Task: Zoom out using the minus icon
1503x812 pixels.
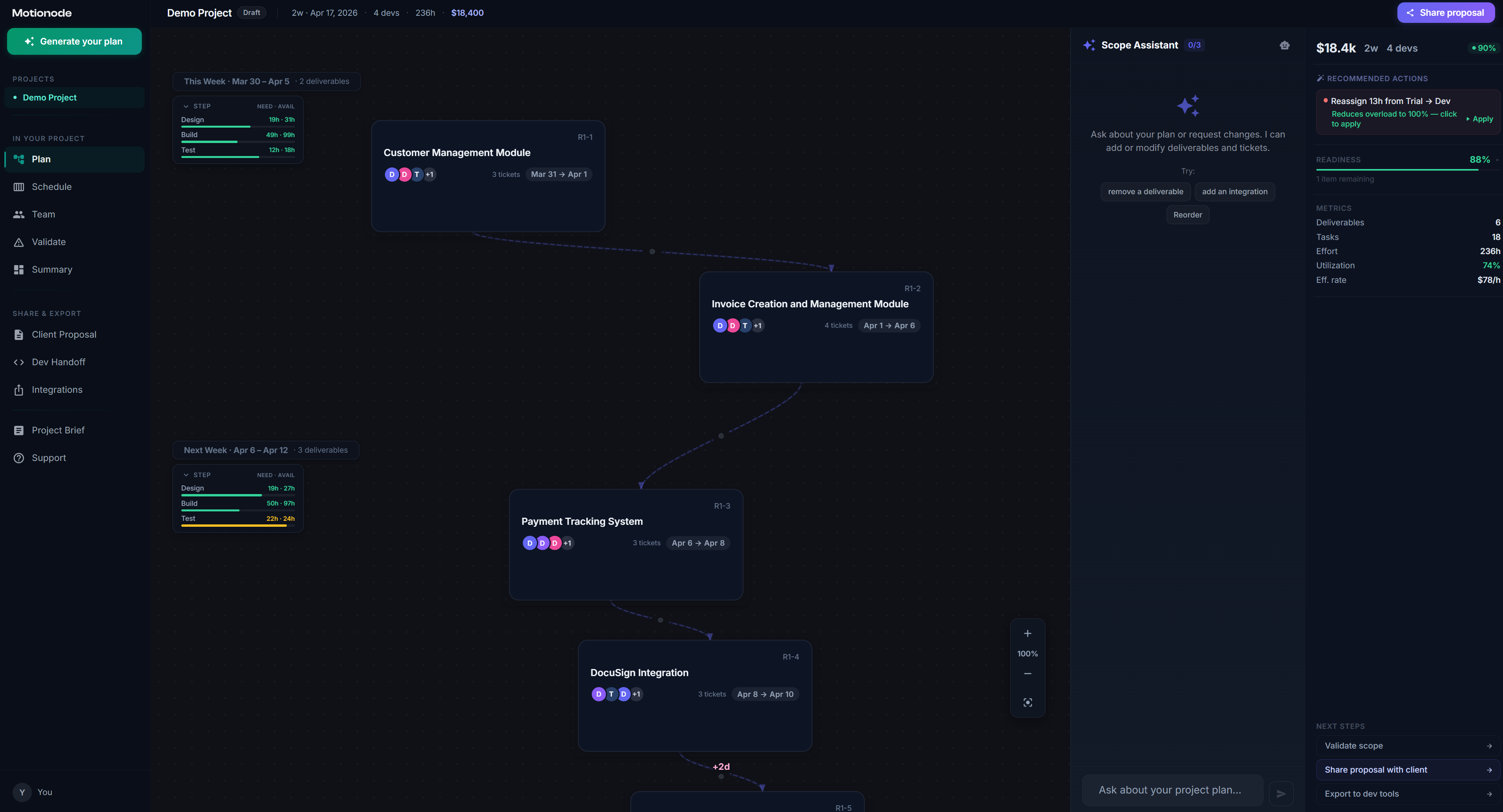Action: pyautogui.click(x=1027, y=674)
